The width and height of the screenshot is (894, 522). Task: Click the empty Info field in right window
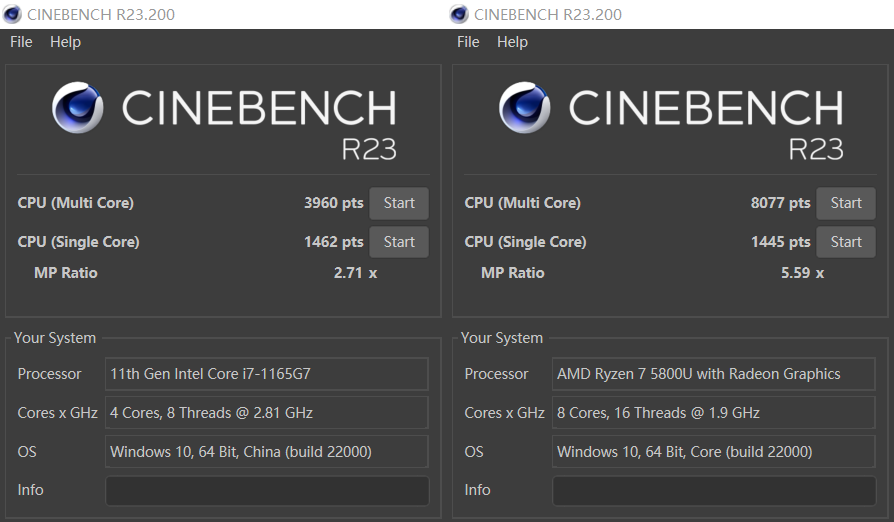pyautogui.click(x=714, y=491)
